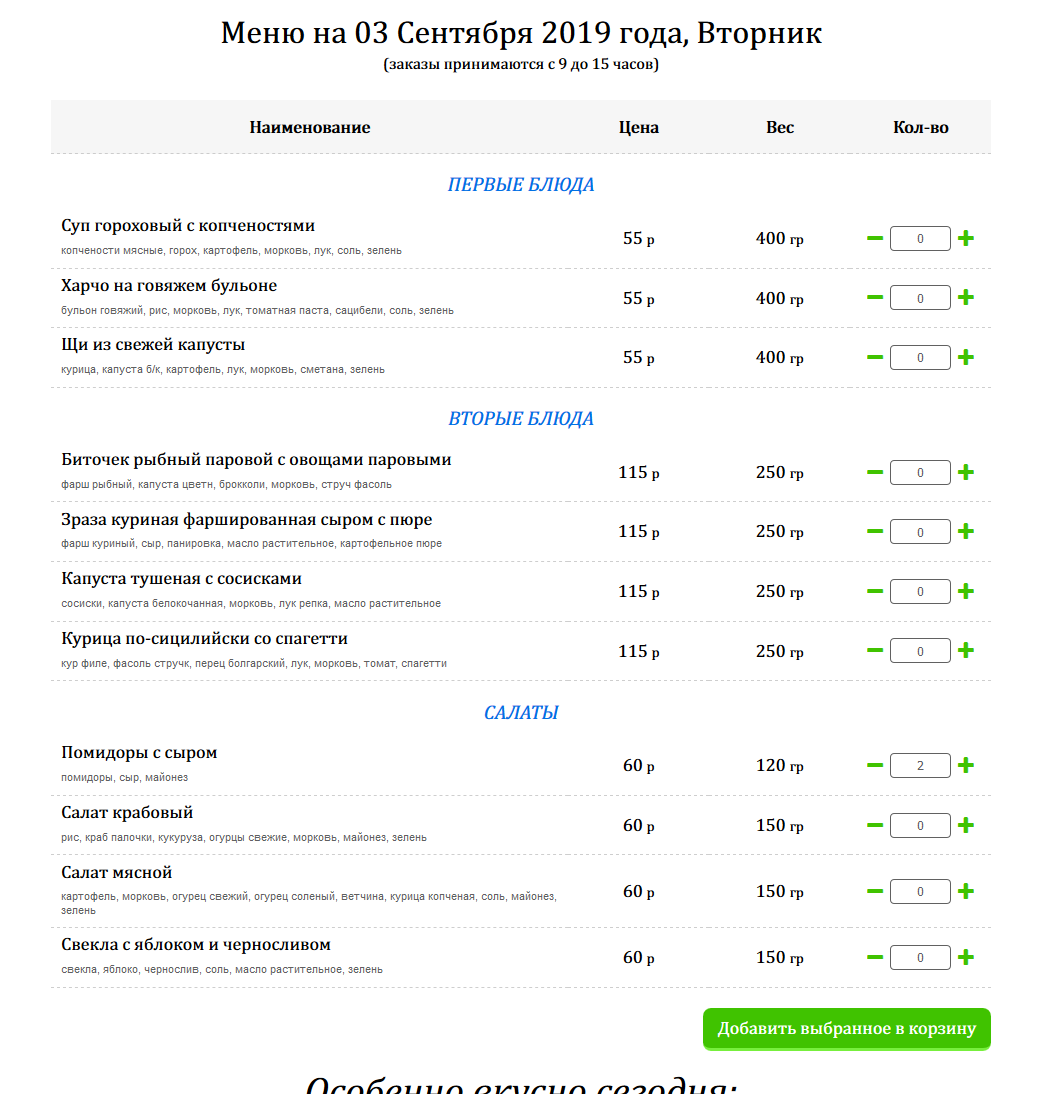
Task: Add one Курица по-сицилийски со спагетти
Action: tap(966, 651)
